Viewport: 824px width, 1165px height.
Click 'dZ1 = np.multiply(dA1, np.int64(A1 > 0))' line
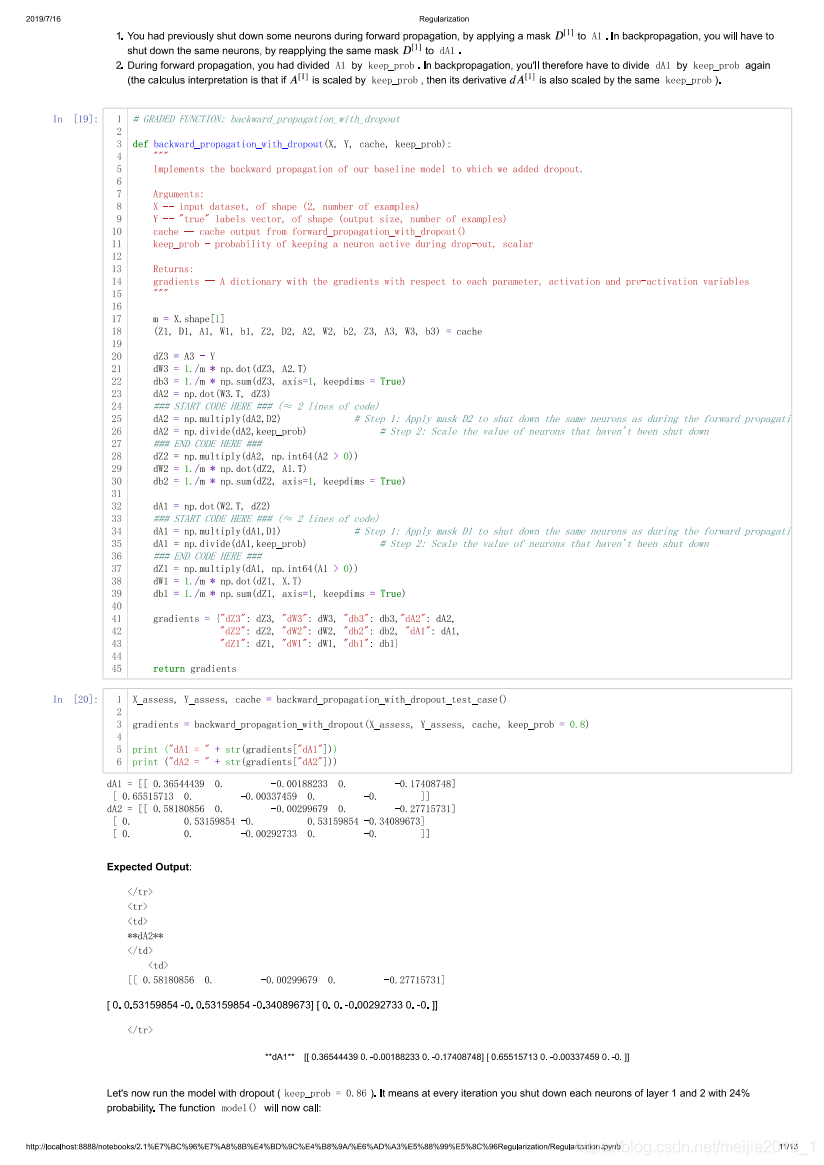click(255, 569)
